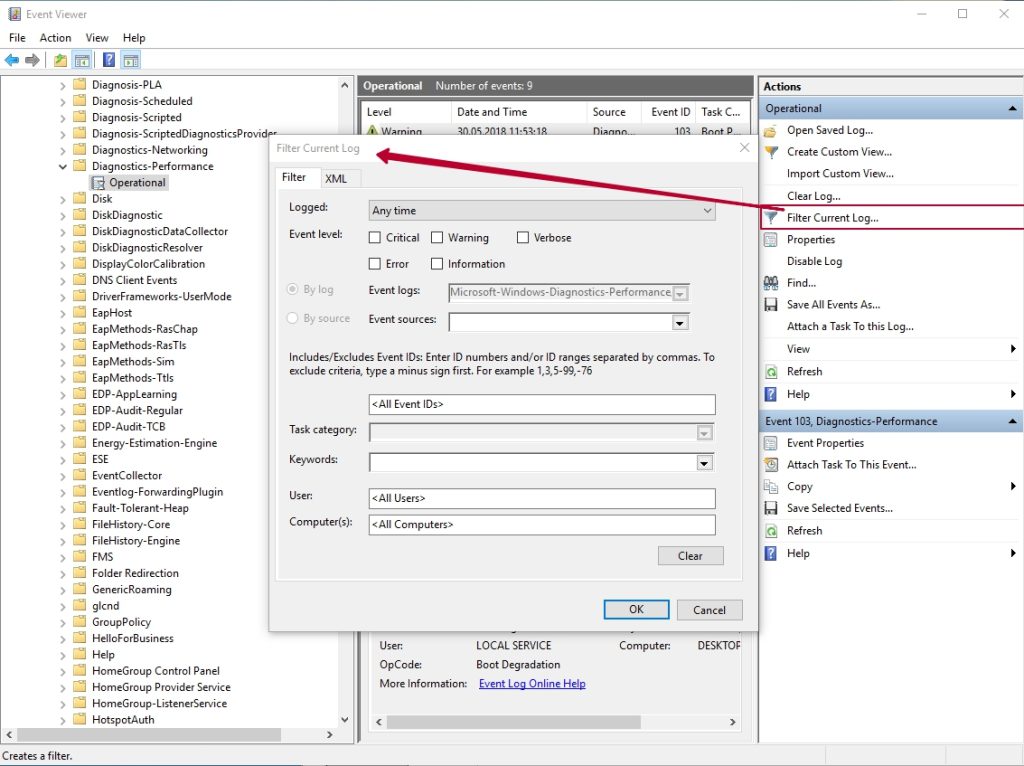This screenshot has width=1024, height=766.
Task: Click the Event Viewer title bar app icon
Action: point(14,14)
